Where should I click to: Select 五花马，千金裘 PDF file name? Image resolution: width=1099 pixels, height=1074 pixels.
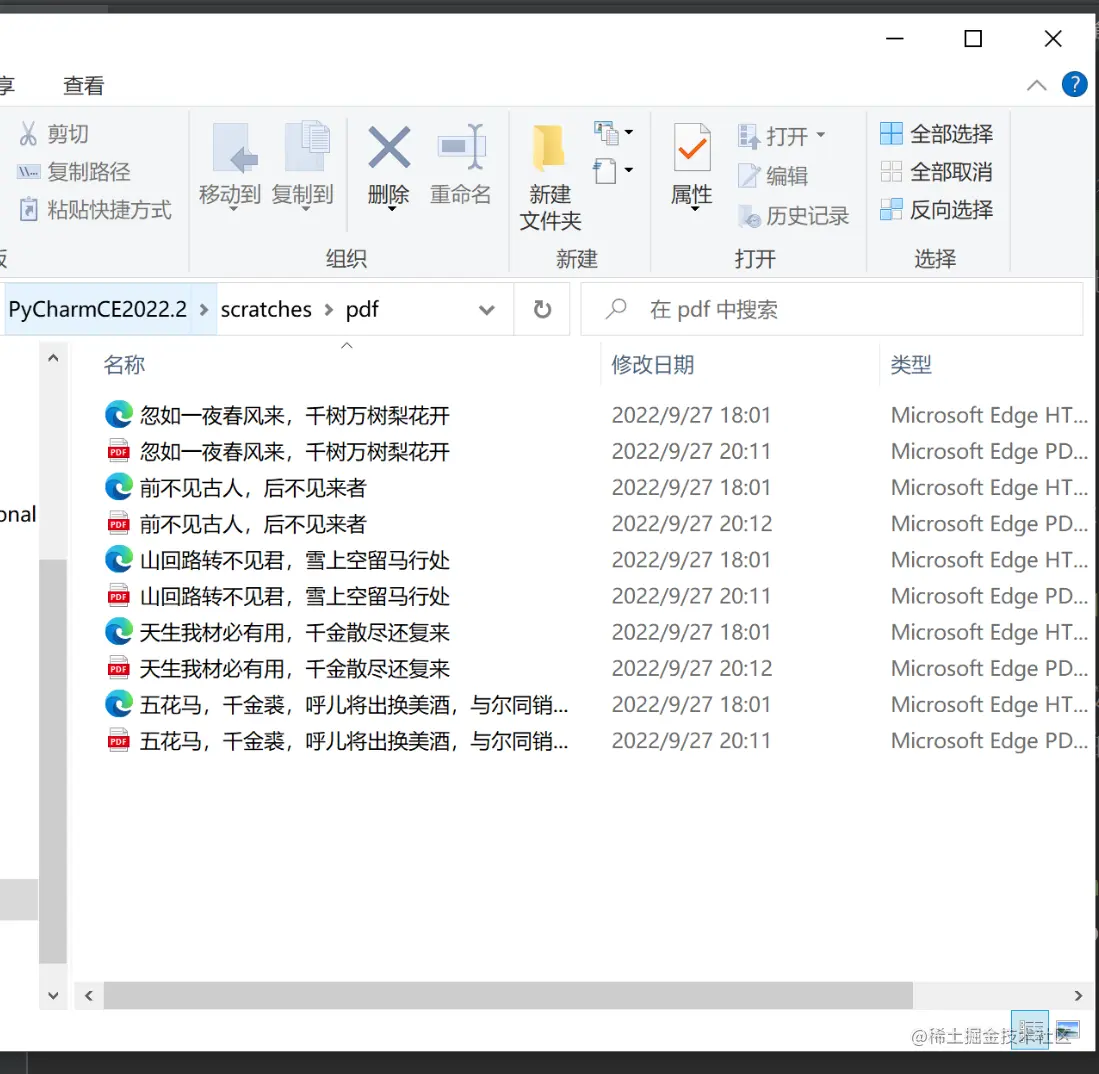click(x=354, y=741)
